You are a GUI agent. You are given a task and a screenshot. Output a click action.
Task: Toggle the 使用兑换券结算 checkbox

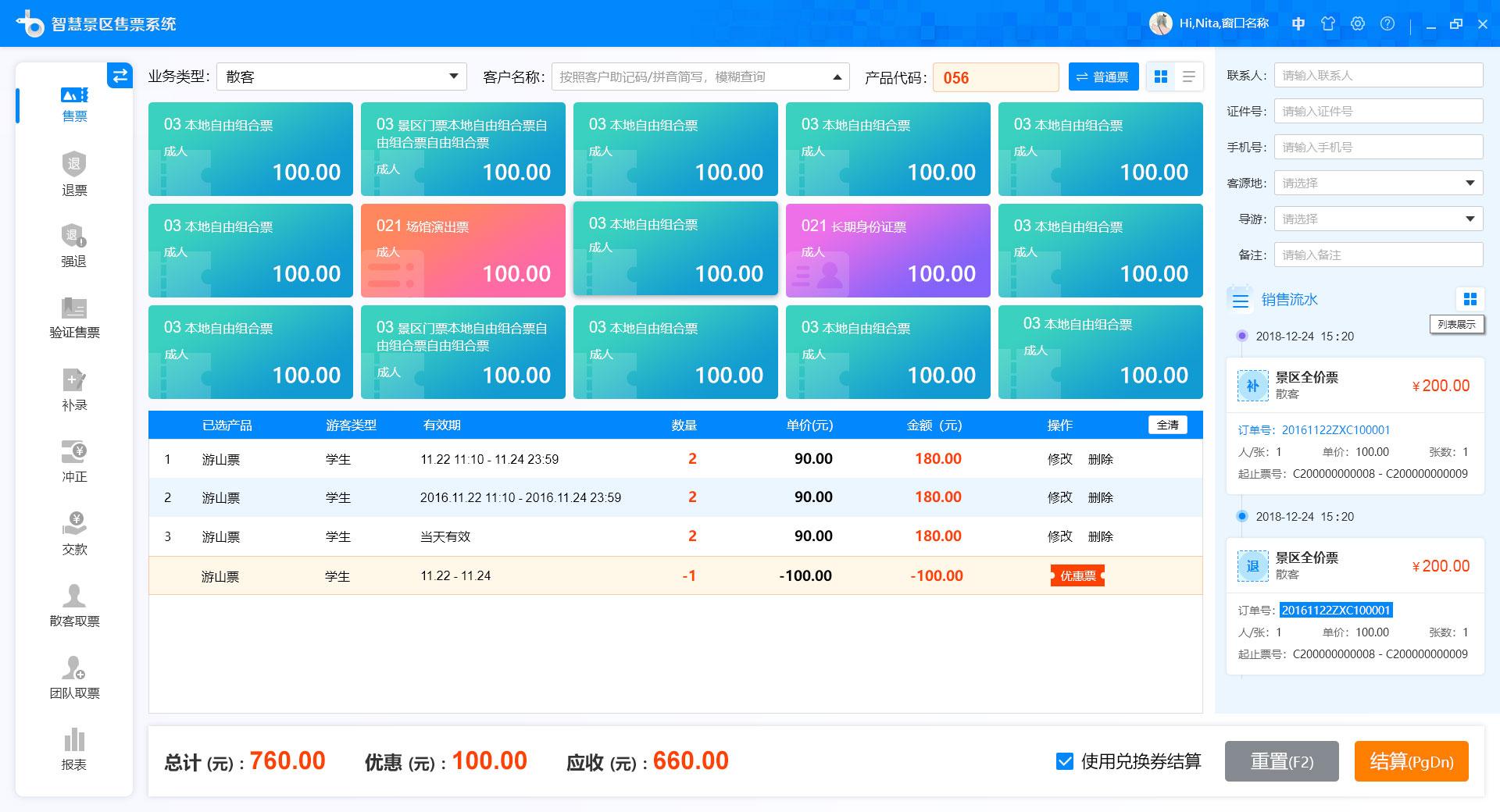coord(1064,761)
